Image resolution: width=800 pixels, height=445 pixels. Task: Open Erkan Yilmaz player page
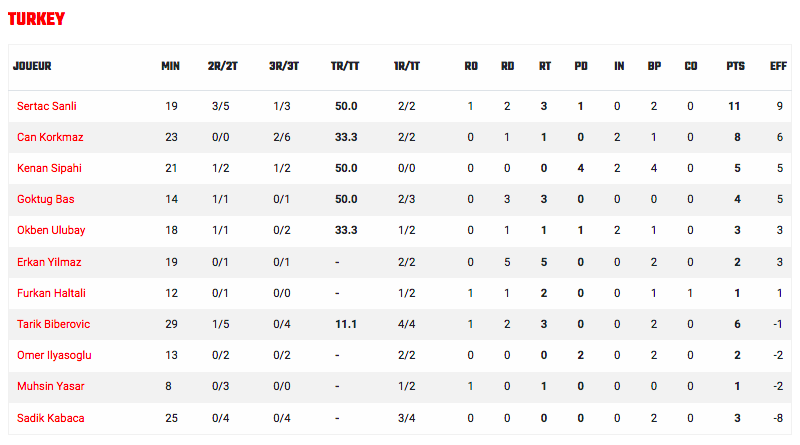tap(49, 262)
